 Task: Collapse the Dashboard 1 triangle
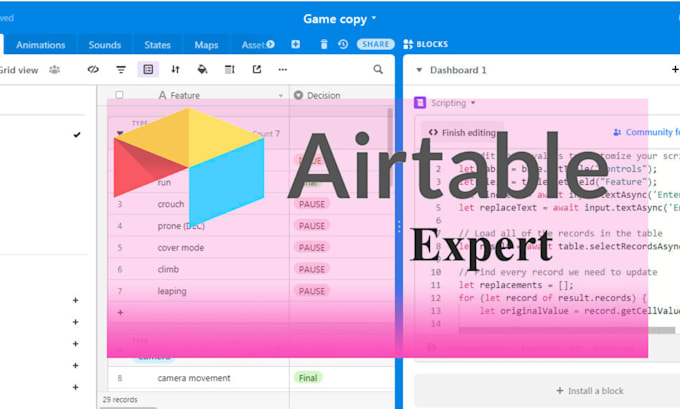coord(419,70)
